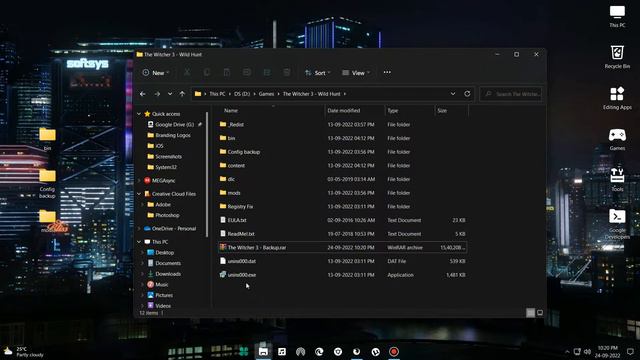
Task: Go up one folder level arrow
Action: 182,94
